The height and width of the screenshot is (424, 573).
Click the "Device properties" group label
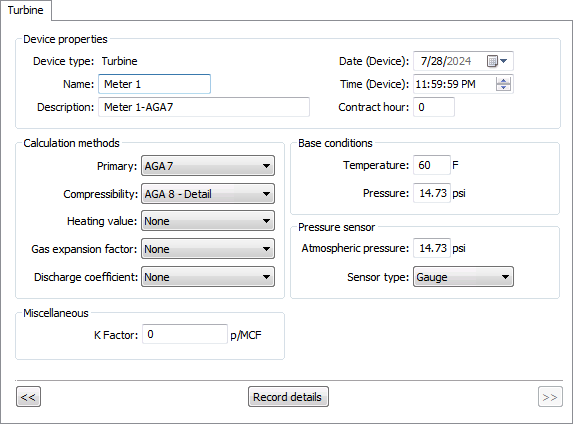point(65,39)
